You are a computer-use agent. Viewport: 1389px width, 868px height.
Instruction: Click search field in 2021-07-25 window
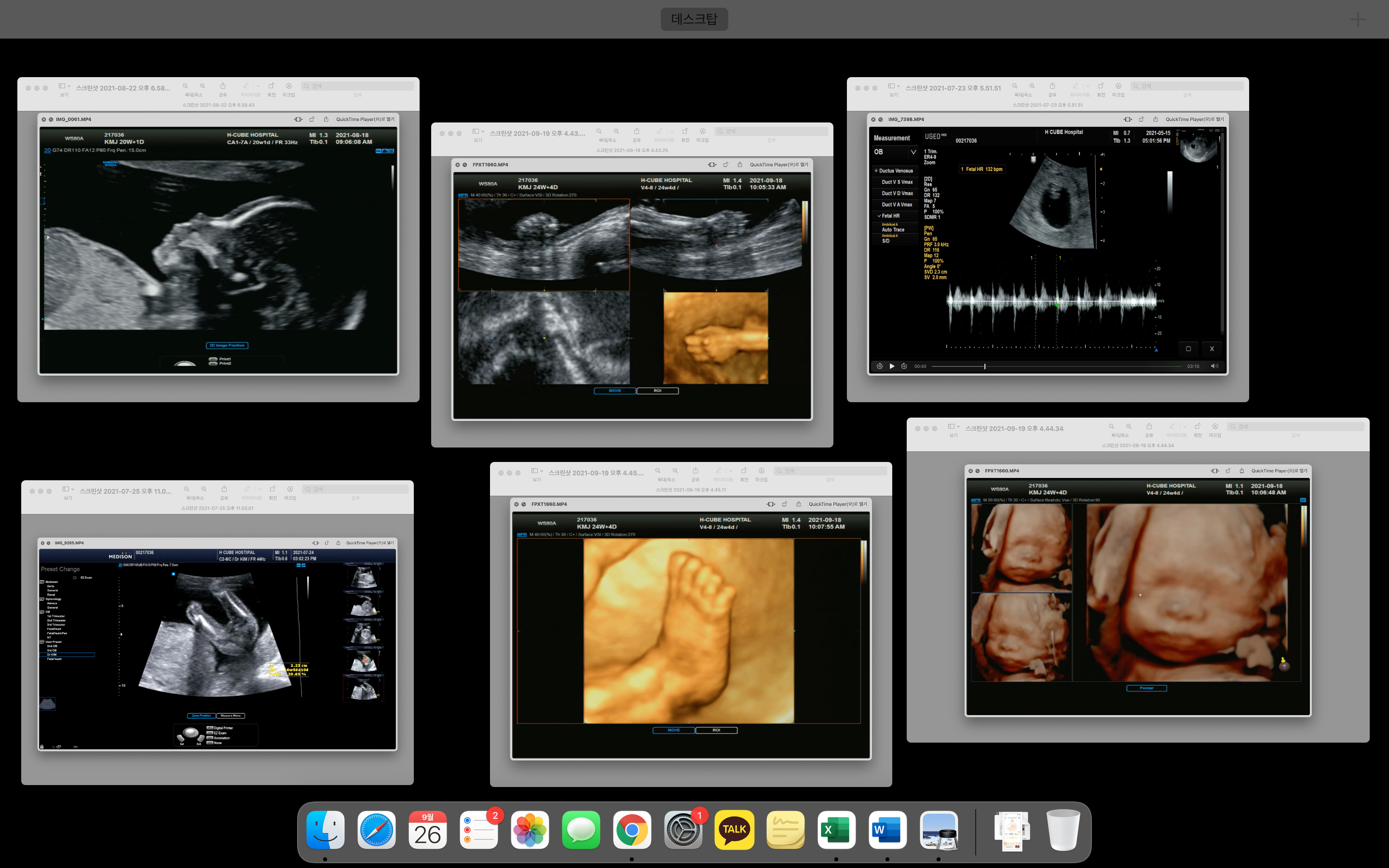(x=356, y=489)
